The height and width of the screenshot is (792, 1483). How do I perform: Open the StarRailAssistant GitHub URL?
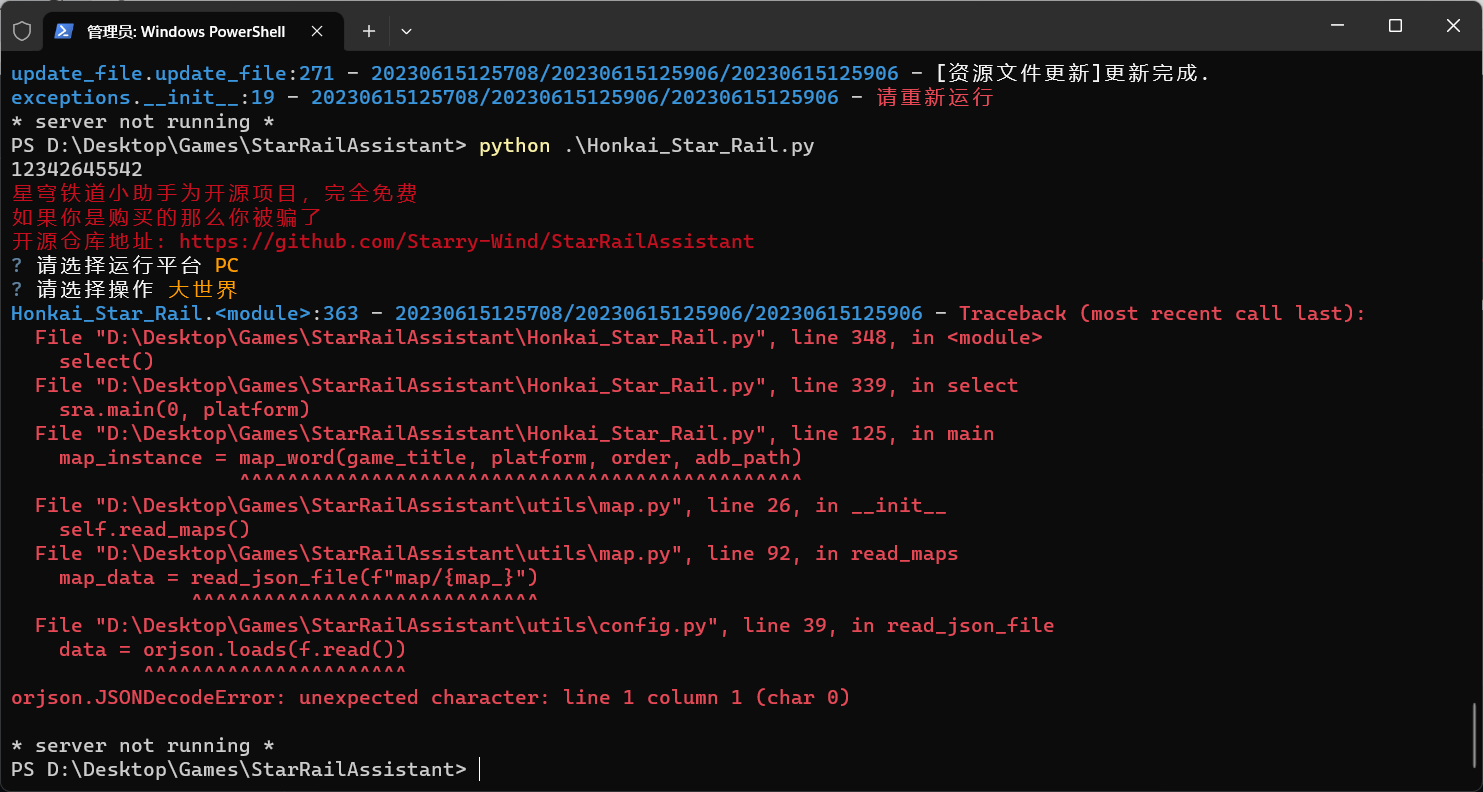[467, 241]
